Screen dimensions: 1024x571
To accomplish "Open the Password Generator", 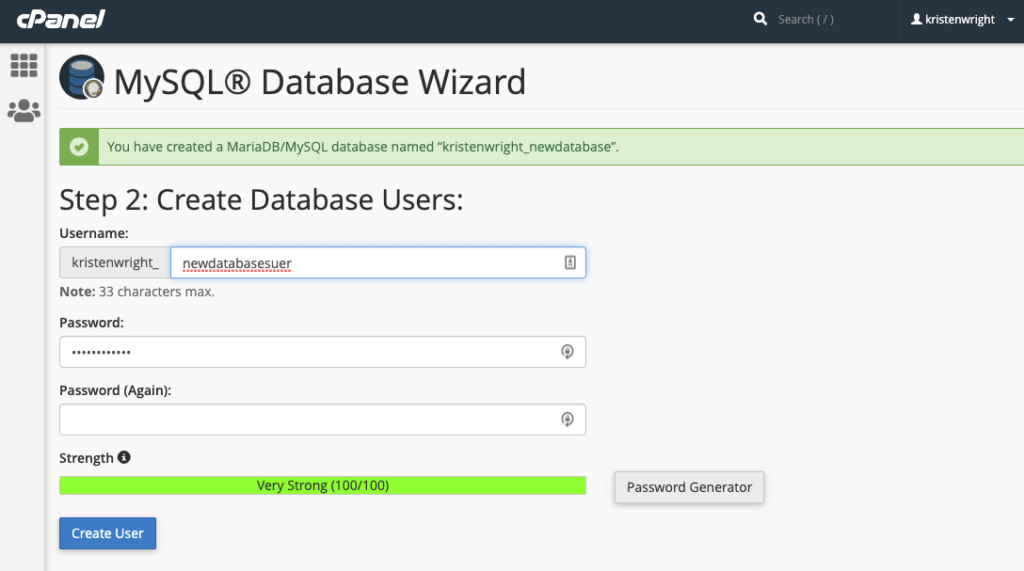I will 689,487.
